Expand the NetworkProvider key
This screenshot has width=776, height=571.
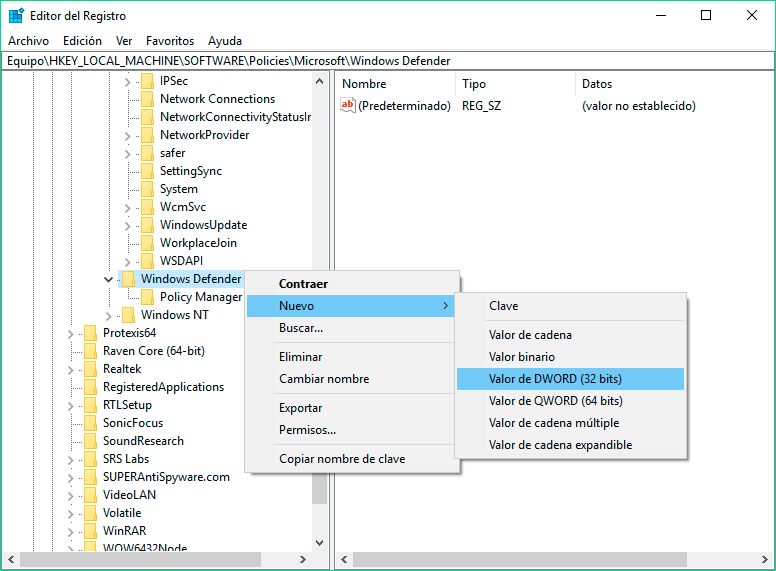pyautogui.click(x=127, y=136)
